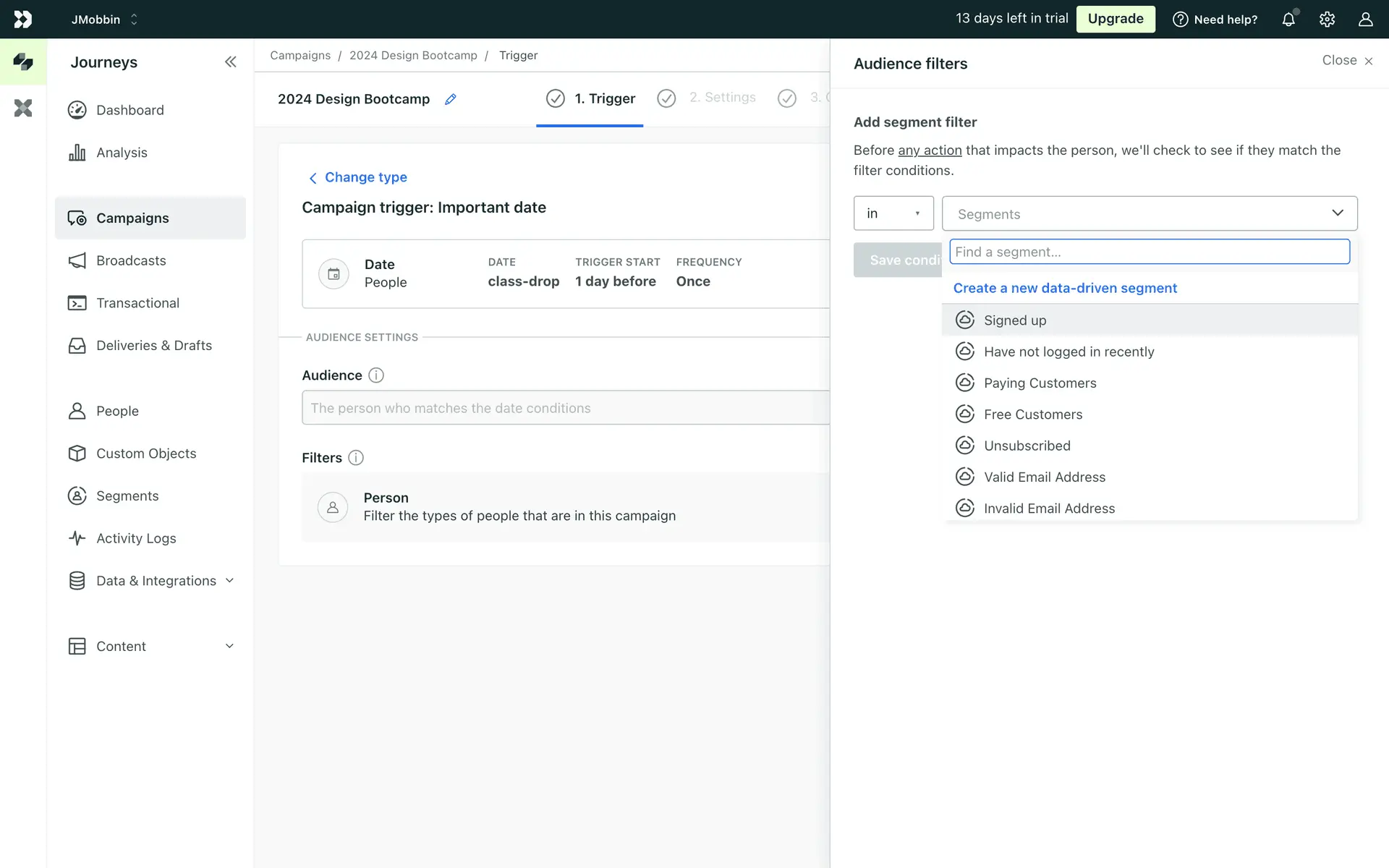This screenshot has width=1389, height=868.
Task: Go to the 2. Settings step tab
Action: [721, 98]
